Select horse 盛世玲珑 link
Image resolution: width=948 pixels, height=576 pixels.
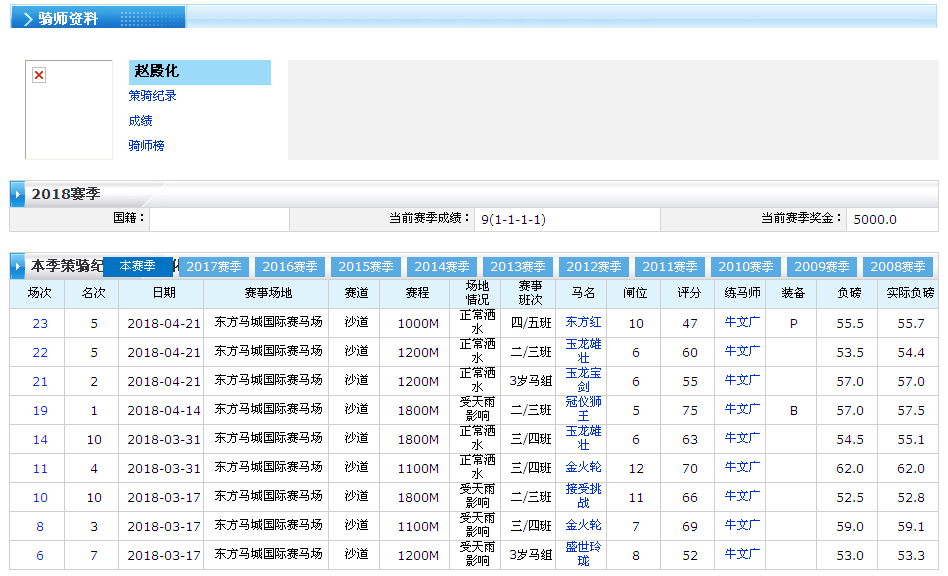pos(583,554)
